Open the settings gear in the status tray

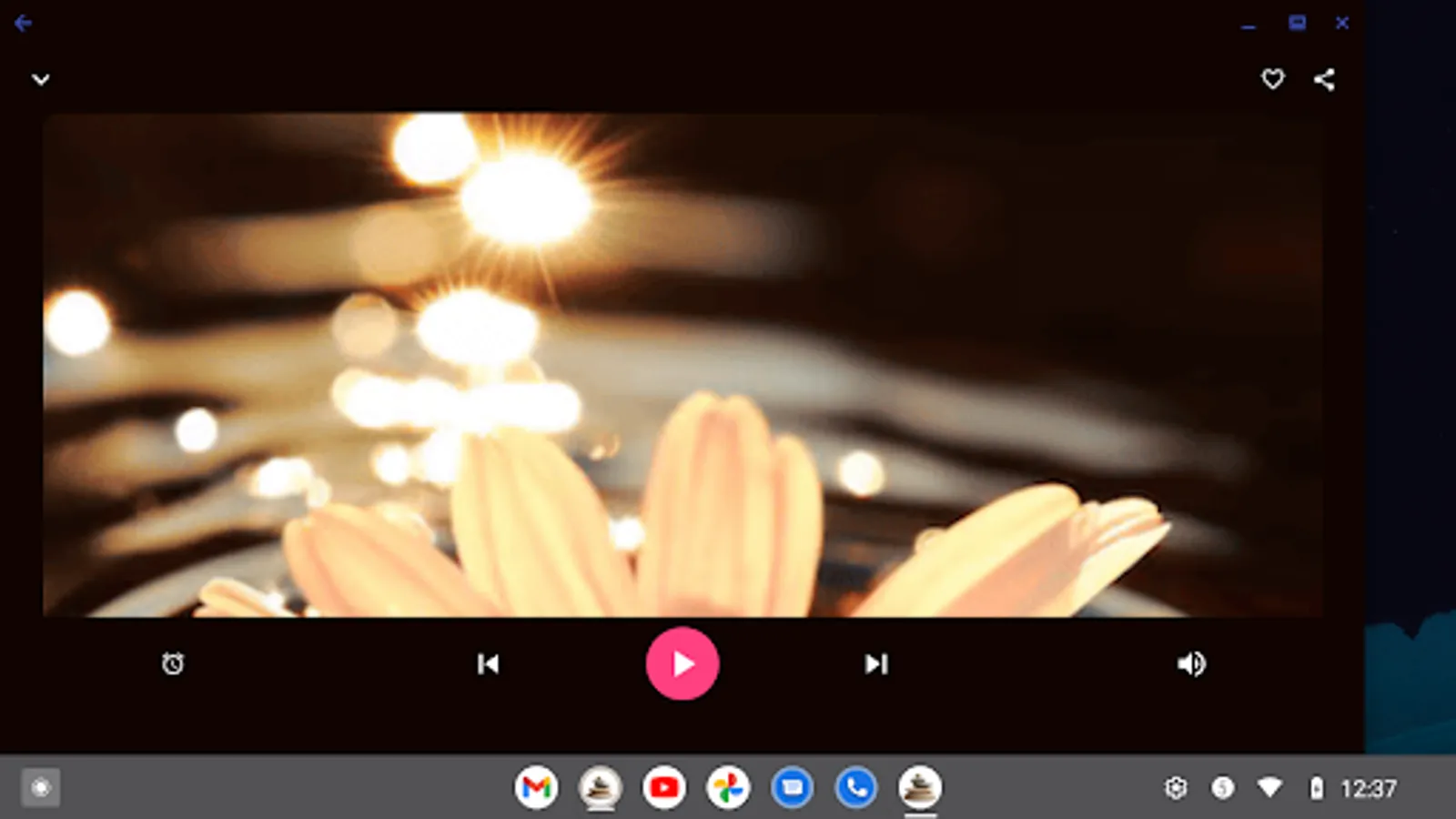pos(1177,787)
